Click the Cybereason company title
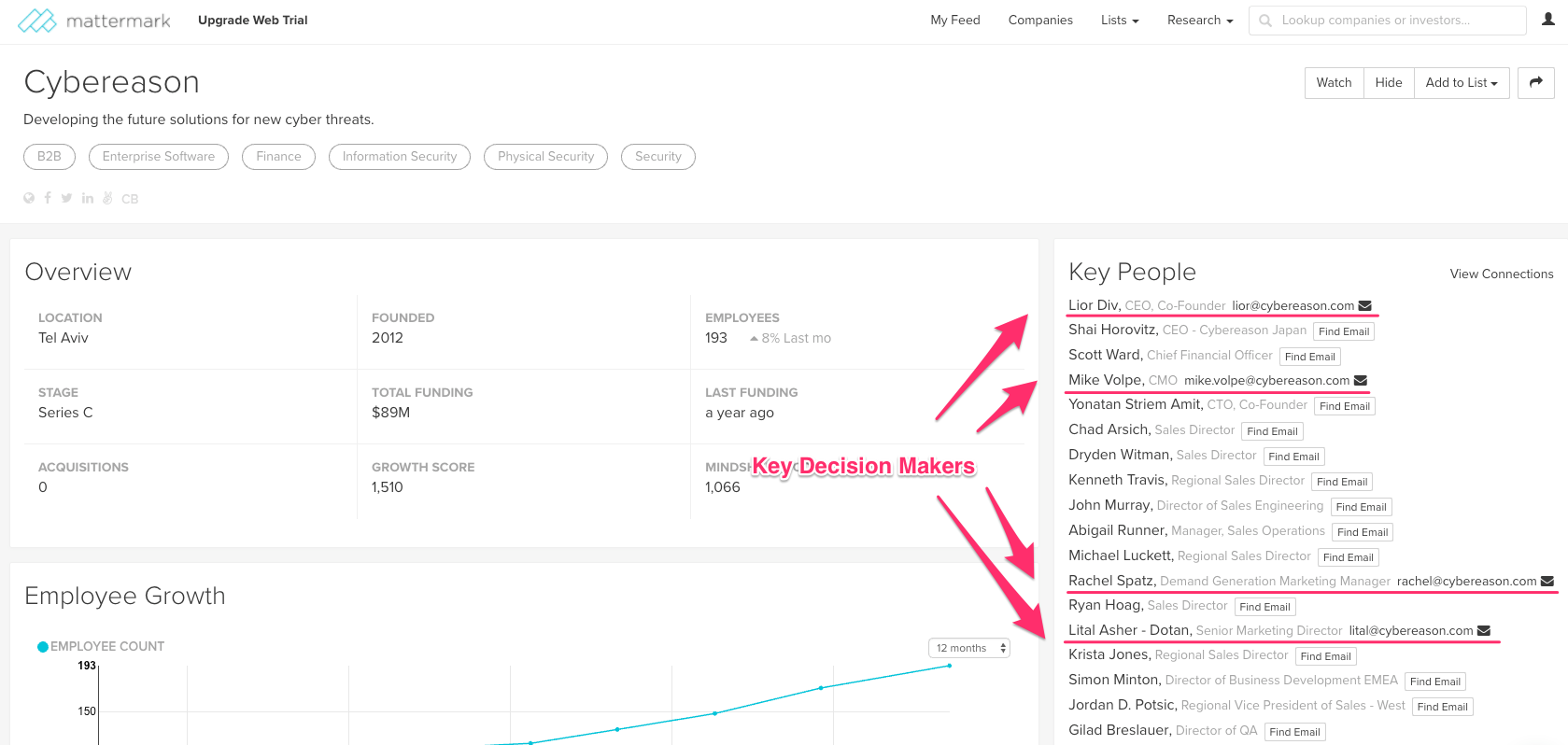Screen dimensions: 1568x745 [112, 82]
